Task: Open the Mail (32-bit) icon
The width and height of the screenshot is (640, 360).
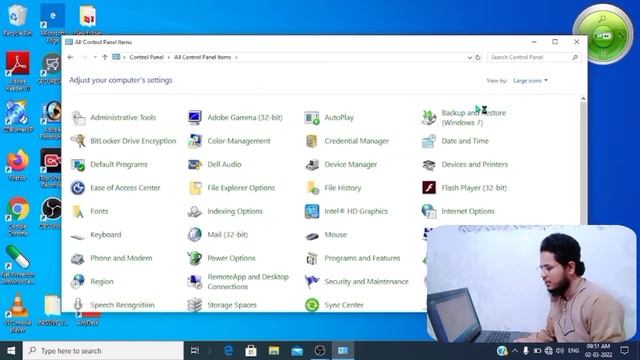Action: (195, 235)
